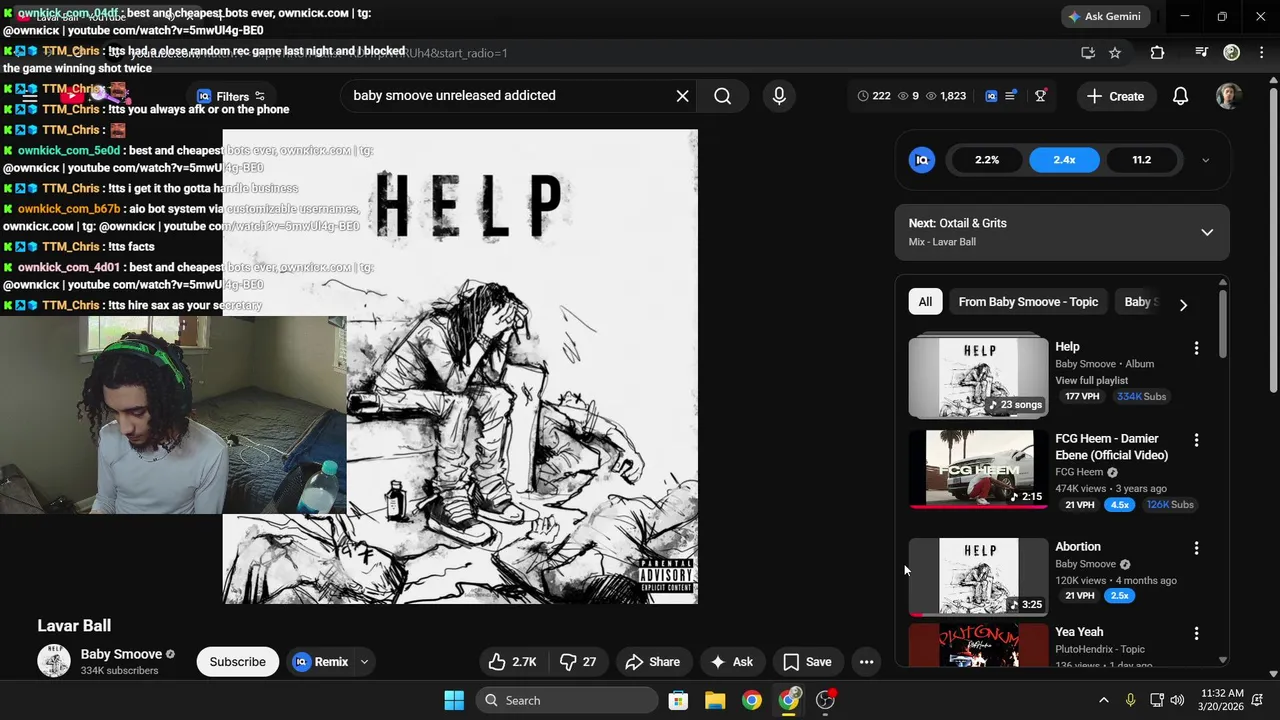The width and height of the screenshot is (1280, 720).
Task: Save the video to a playlist
Action: (x=807, y=662)
